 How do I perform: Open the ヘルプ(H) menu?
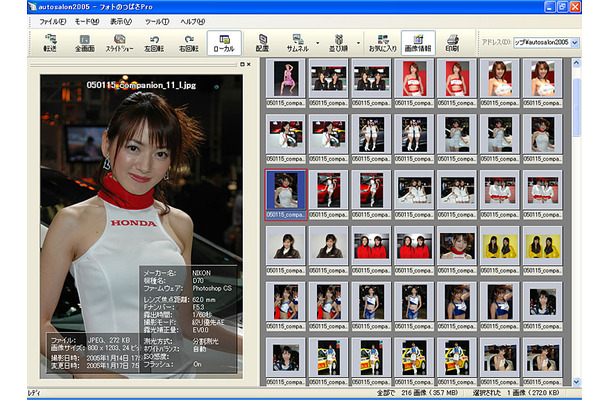(x=193, y=22)
